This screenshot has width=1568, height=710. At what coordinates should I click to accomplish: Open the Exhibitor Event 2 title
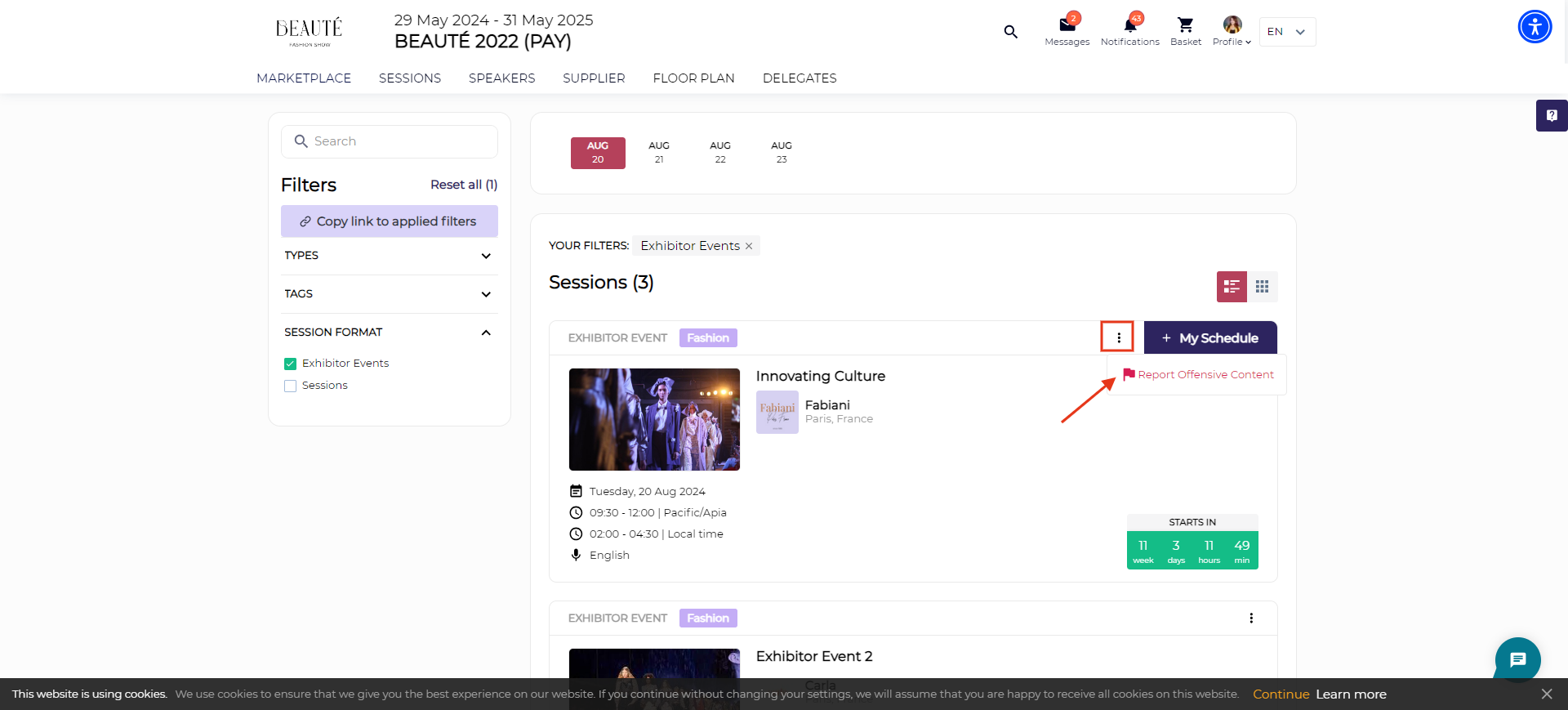[x=814, y=656]
